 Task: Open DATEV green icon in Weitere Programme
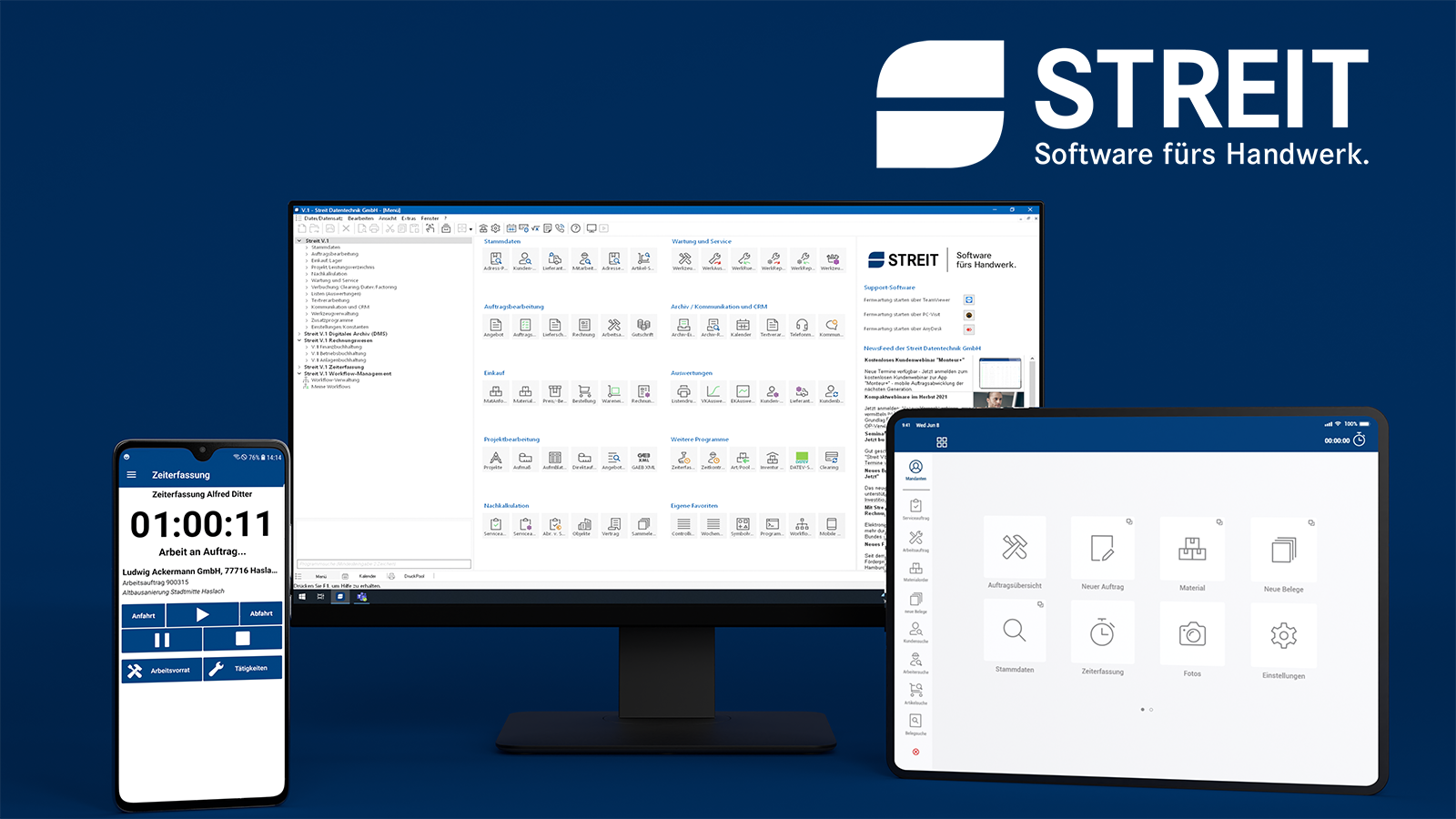click(802, 458)
